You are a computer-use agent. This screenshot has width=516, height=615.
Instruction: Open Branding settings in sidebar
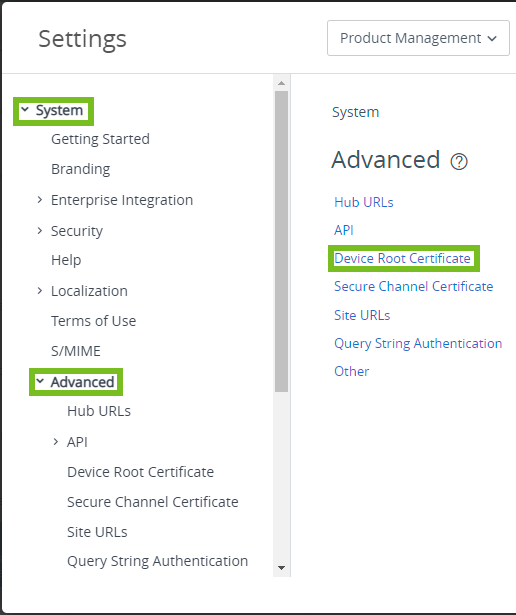point(80,169)
